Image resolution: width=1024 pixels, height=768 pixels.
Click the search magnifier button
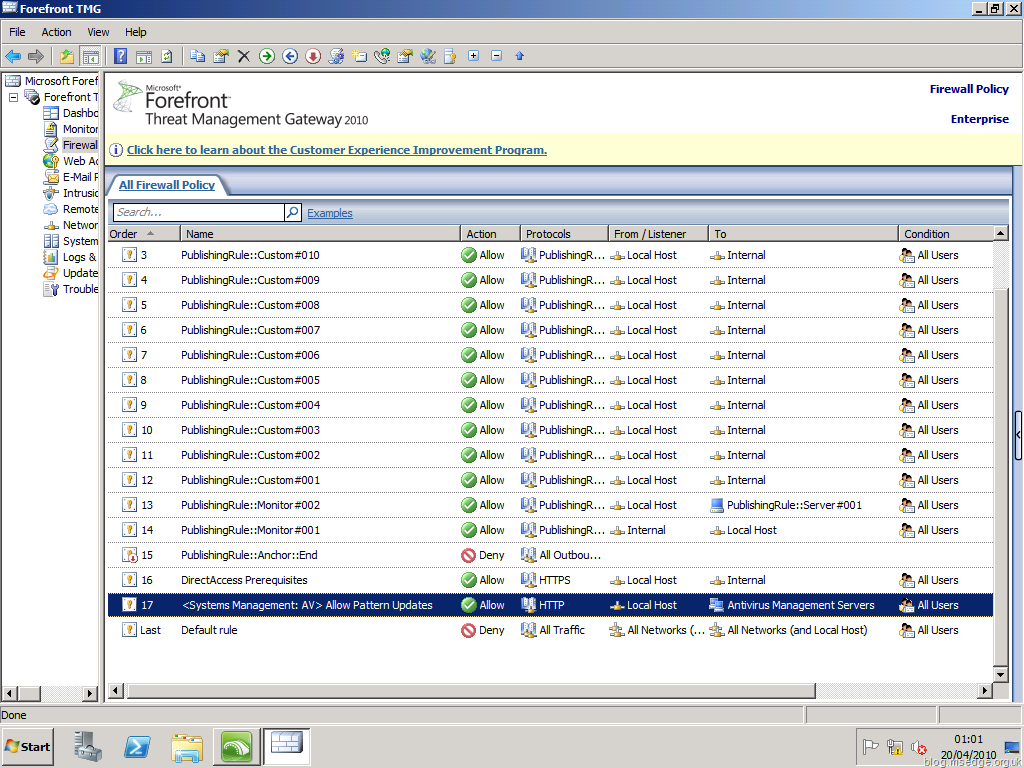point(293,212)
